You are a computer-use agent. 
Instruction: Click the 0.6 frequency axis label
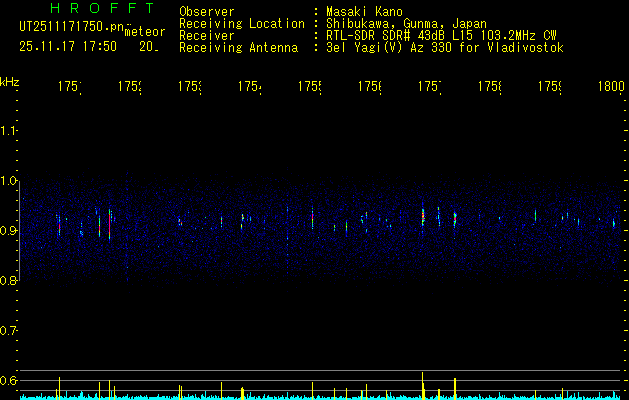click(8, 380)
